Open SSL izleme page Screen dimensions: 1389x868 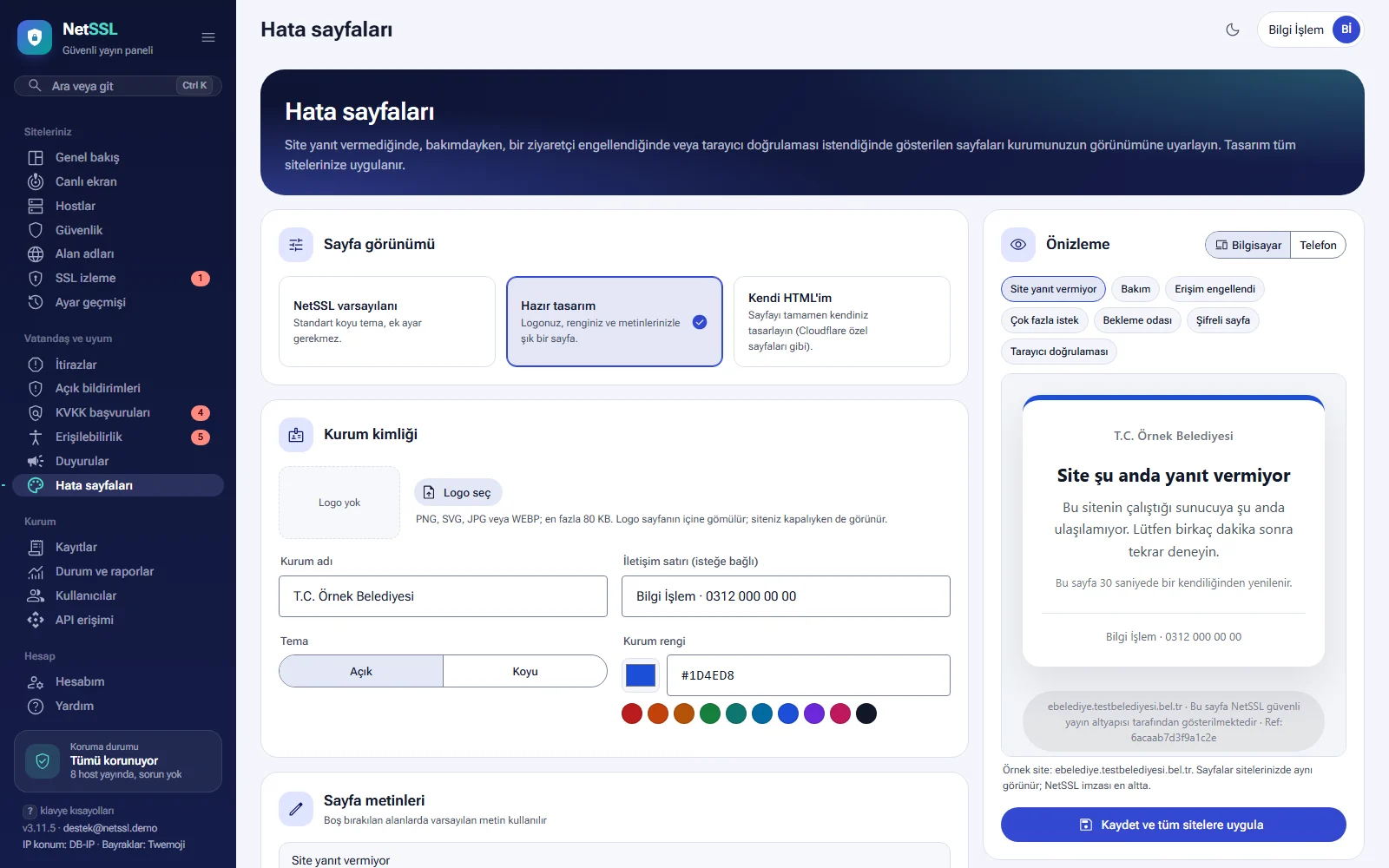(119, 278)
